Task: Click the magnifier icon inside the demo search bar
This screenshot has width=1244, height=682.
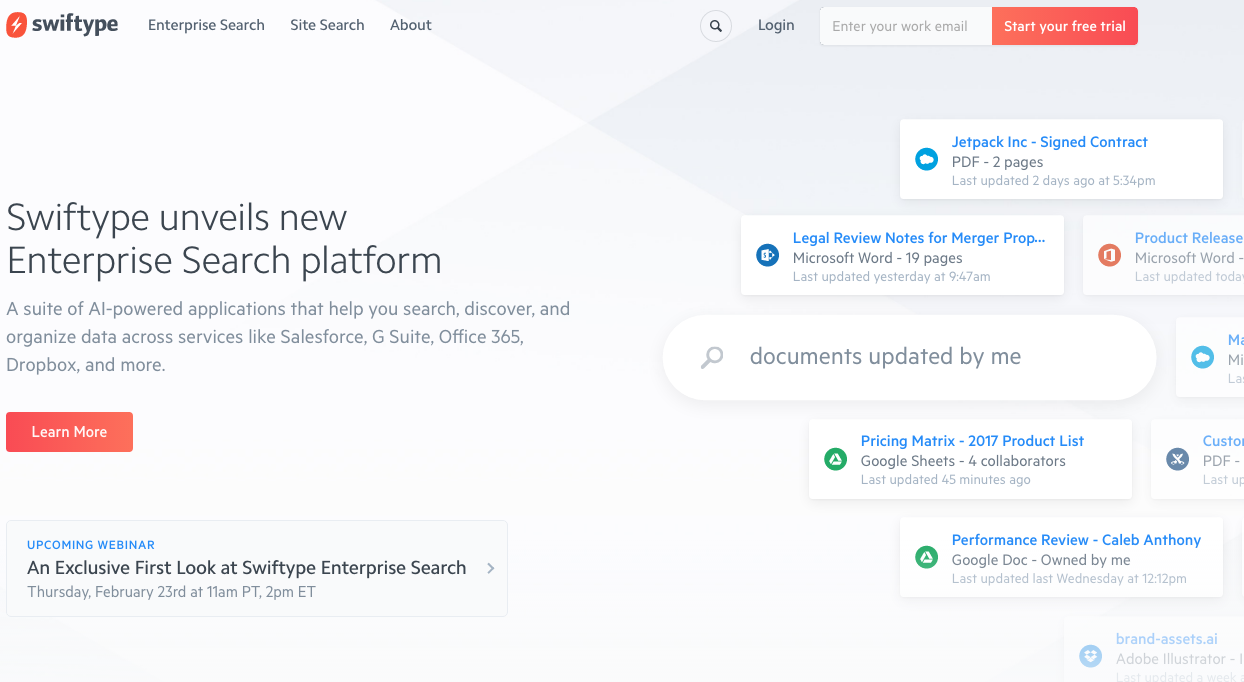Action: click(x=711, y=357)
